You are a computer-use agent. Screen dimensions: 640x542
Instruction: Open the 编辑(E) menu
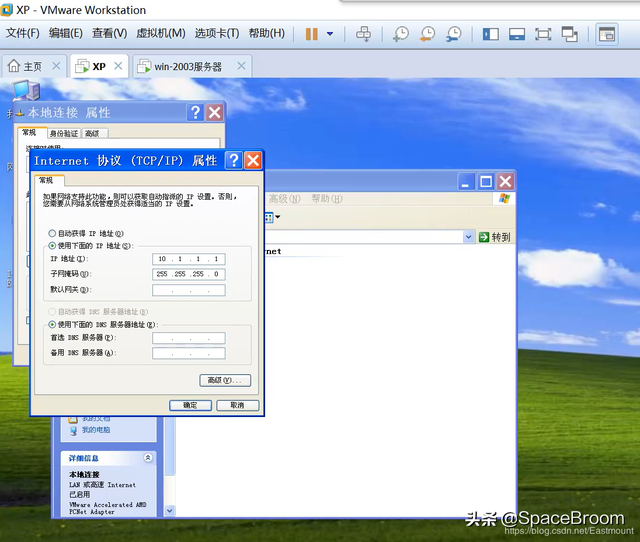point(66,33)
